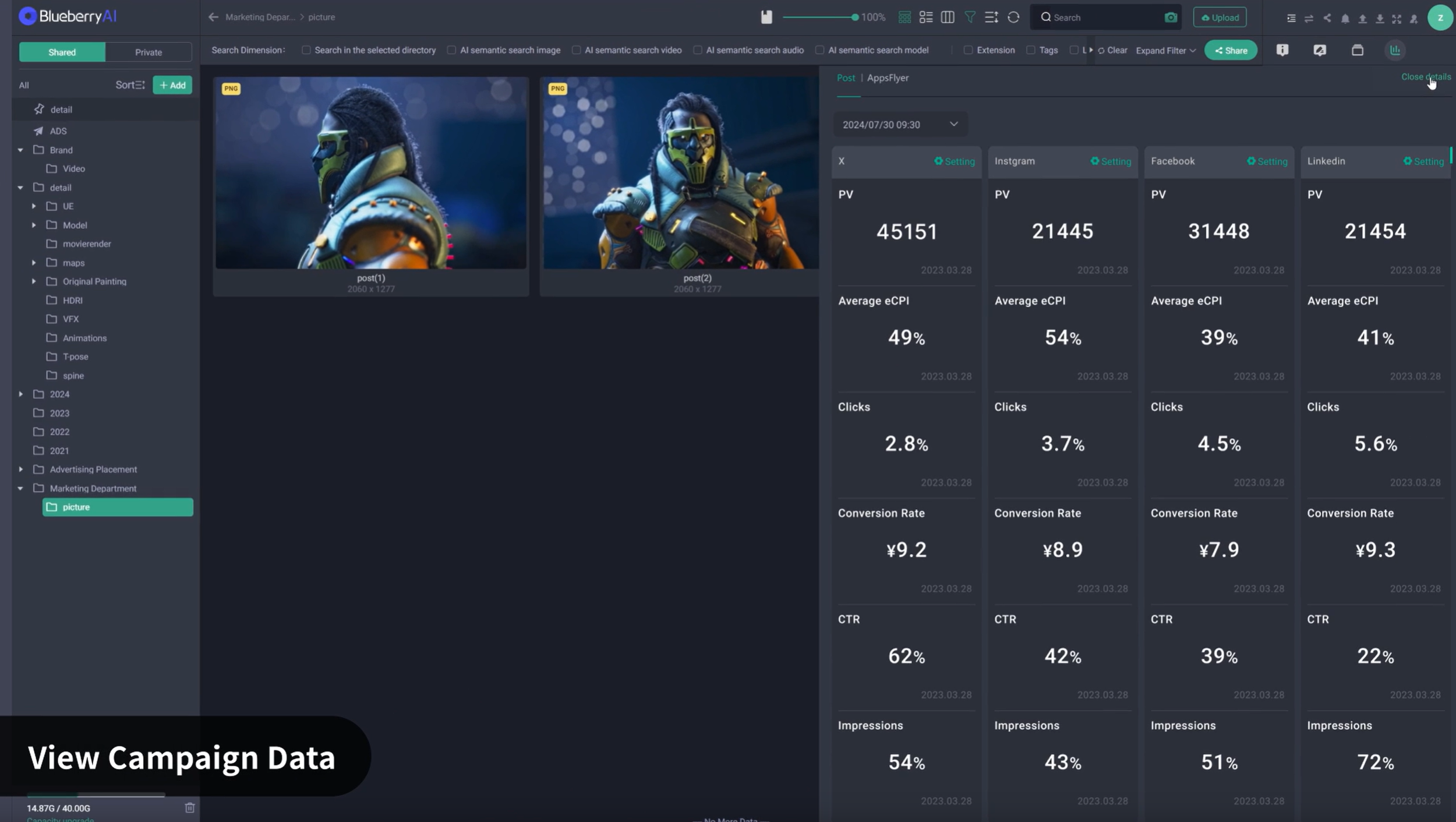Screen dimensions: 1456x822
Task: Open Setting for Linkedin platform
Action: click(x=1423, y=161)
